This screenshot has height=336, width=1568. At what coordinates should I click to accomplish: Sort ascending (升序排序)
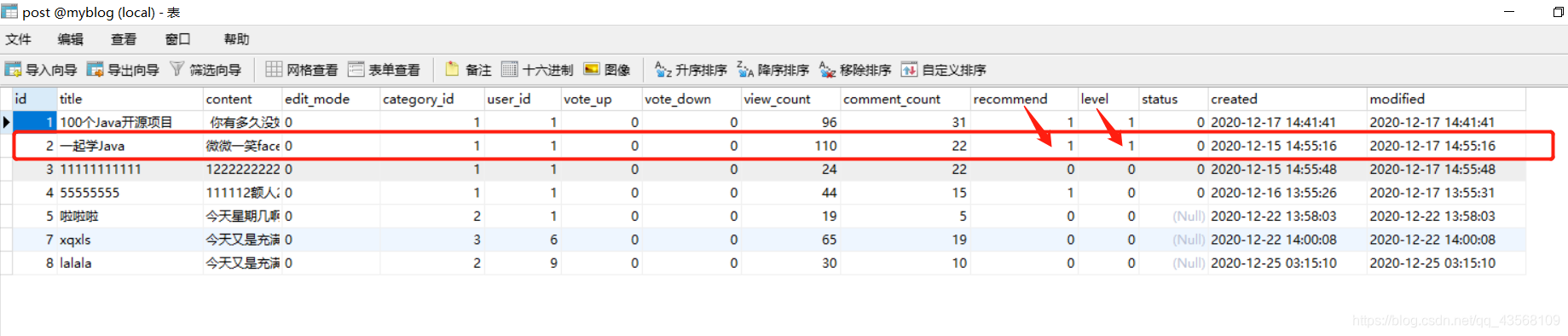(x=691, y=70)
